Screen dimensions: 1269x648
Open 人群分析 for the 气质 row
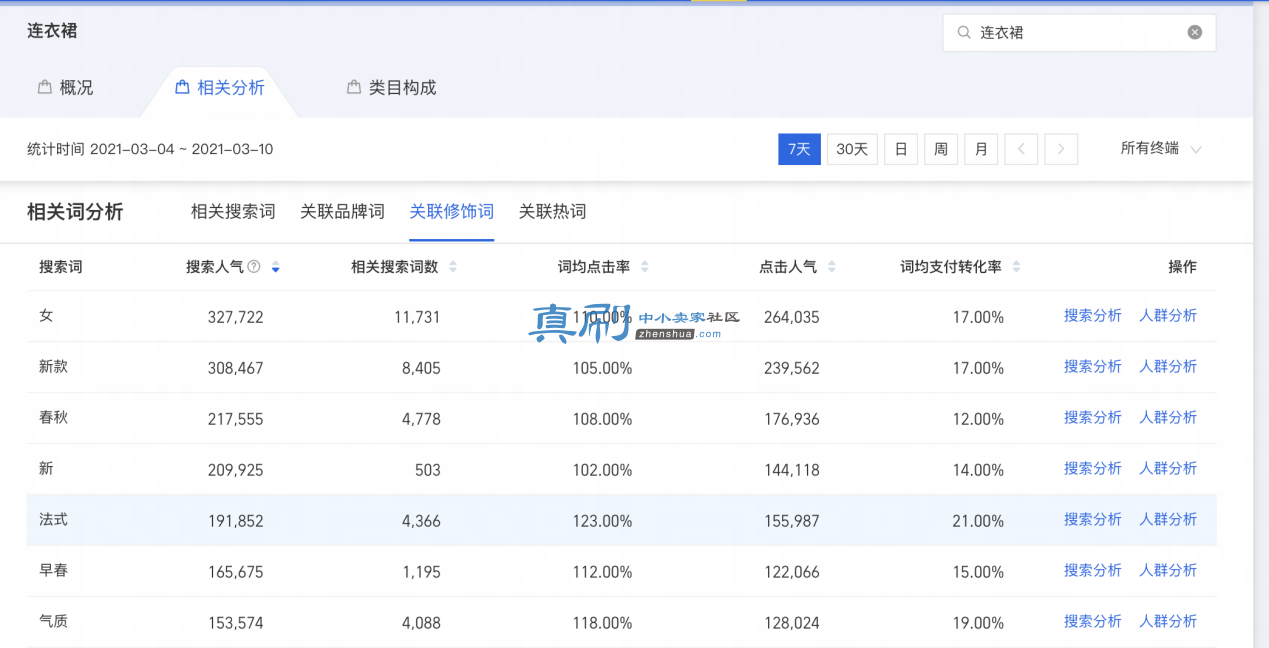point(1168,622)
